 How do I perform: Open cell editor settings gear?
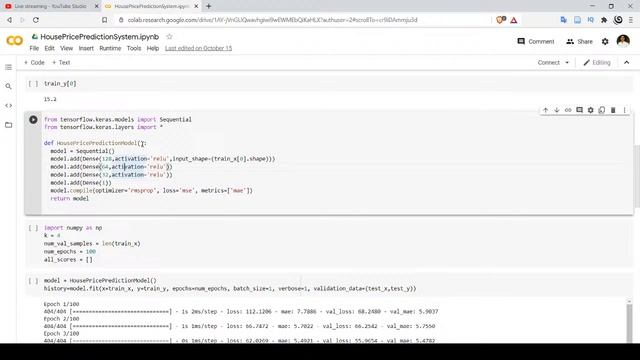pyautogui.click(x=591, y=110)
